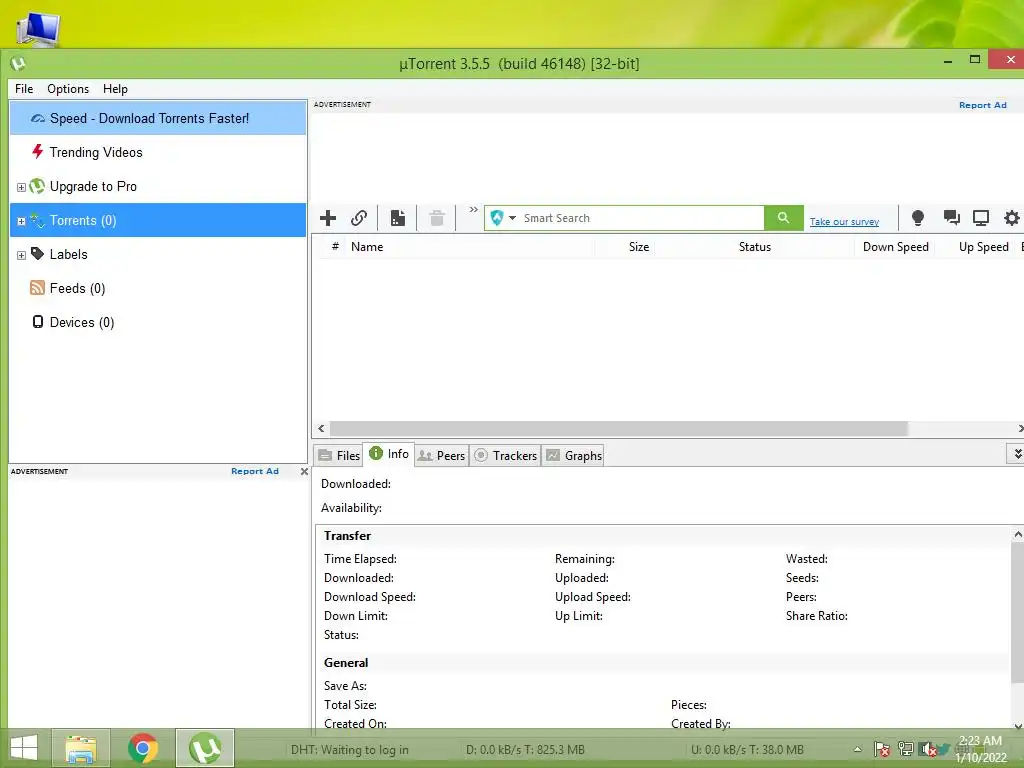Click the torrent list horizontal scrollbar thumb
1024x768 pixels.
tap(618, 428)
